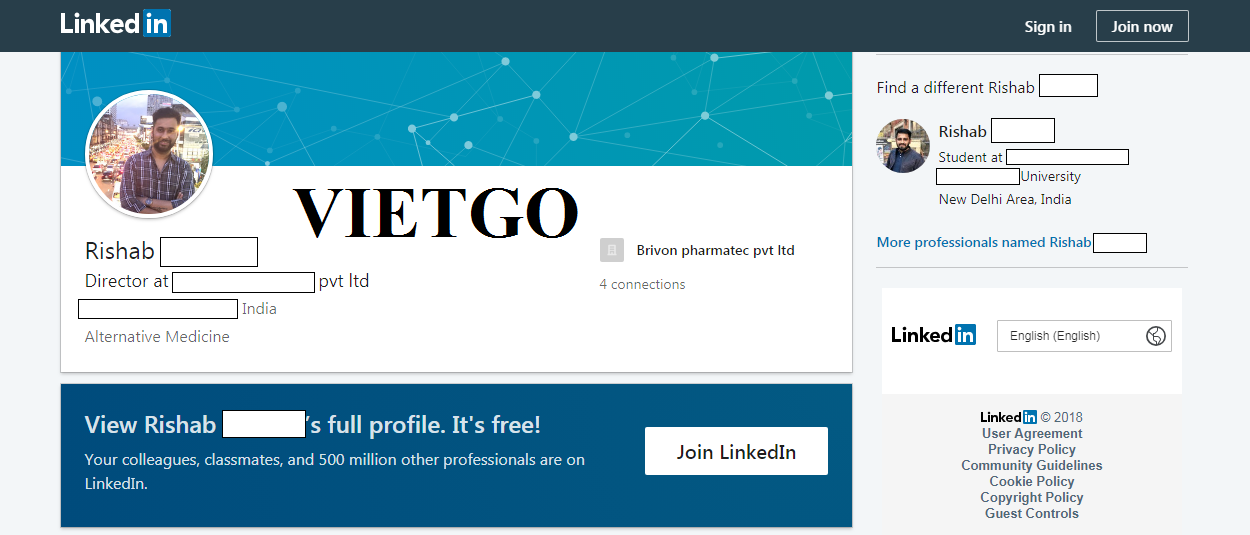Open Rishab's main profile photo
1250x535 pixels.
point(150,154)
